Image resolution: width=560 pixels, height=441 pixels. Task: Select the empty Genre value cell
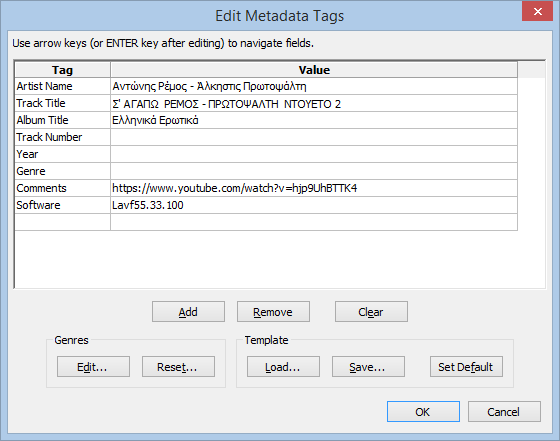(x=314, y=171)
